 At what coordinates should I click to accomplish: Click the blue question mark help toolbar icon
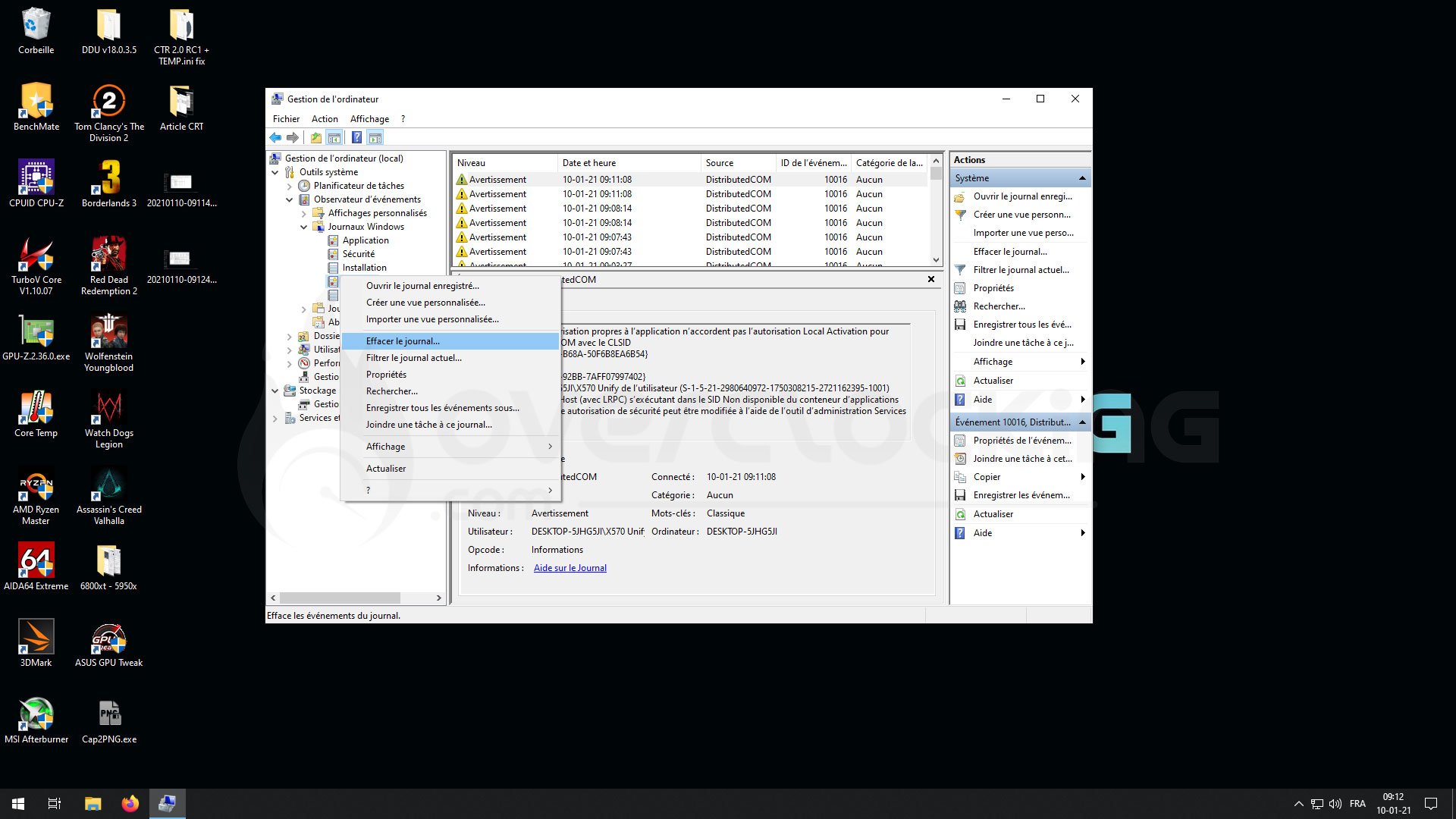click(x=356, y=138)
